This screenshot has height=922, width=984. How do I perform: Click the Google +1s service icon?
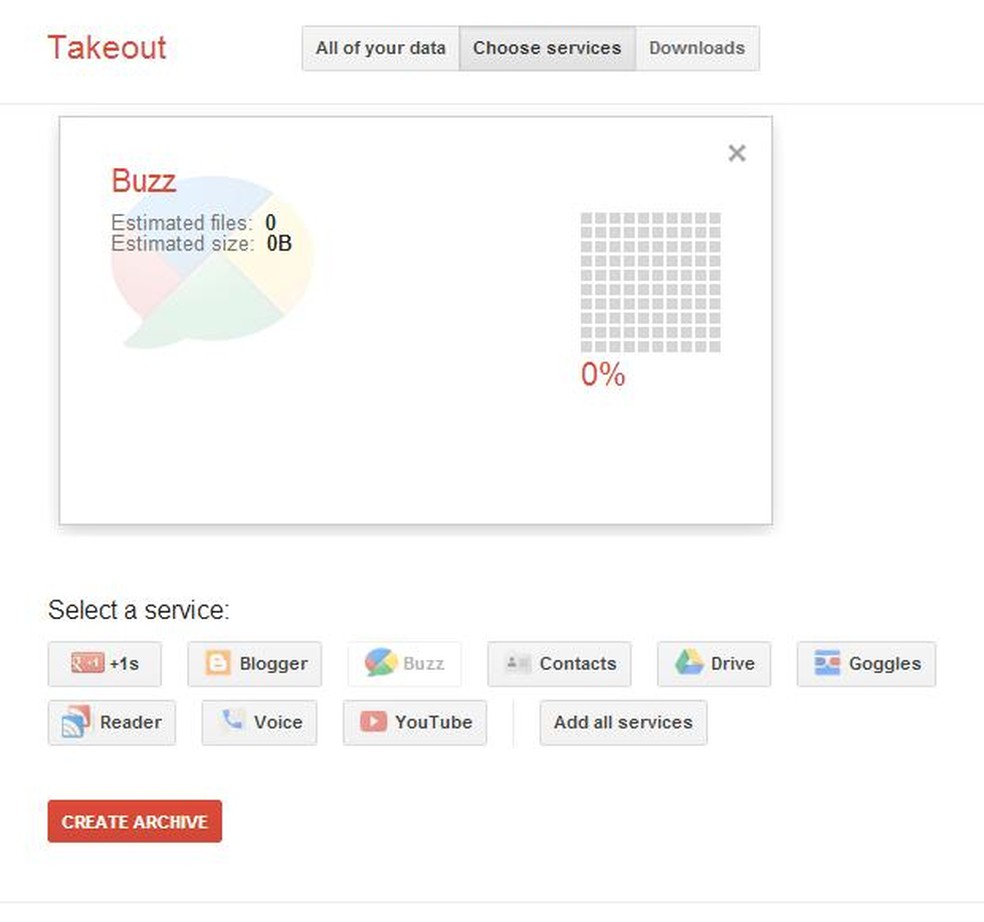[x=87, y=663]
